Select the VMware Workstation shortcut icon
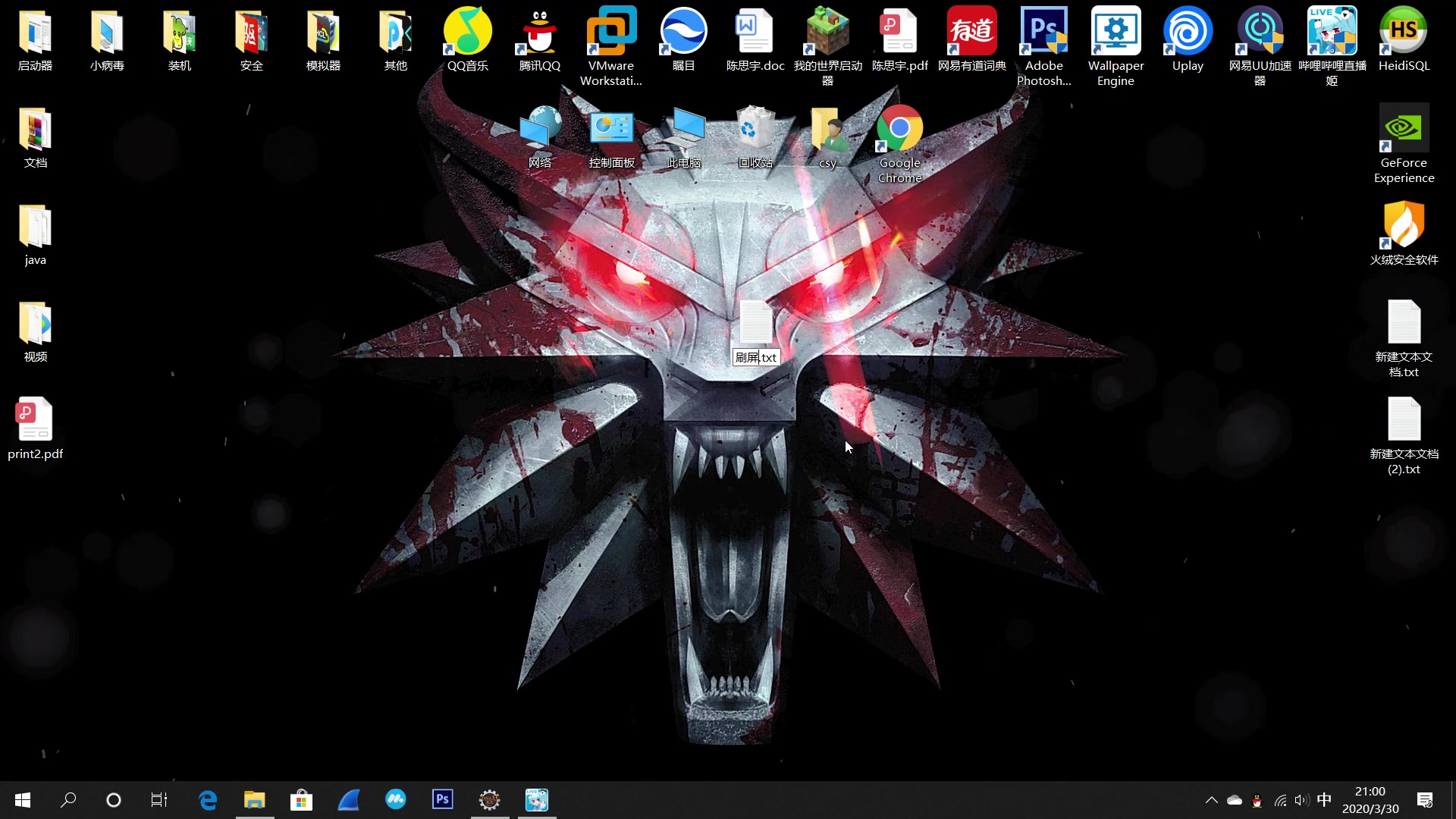 [x=611, y=32]
